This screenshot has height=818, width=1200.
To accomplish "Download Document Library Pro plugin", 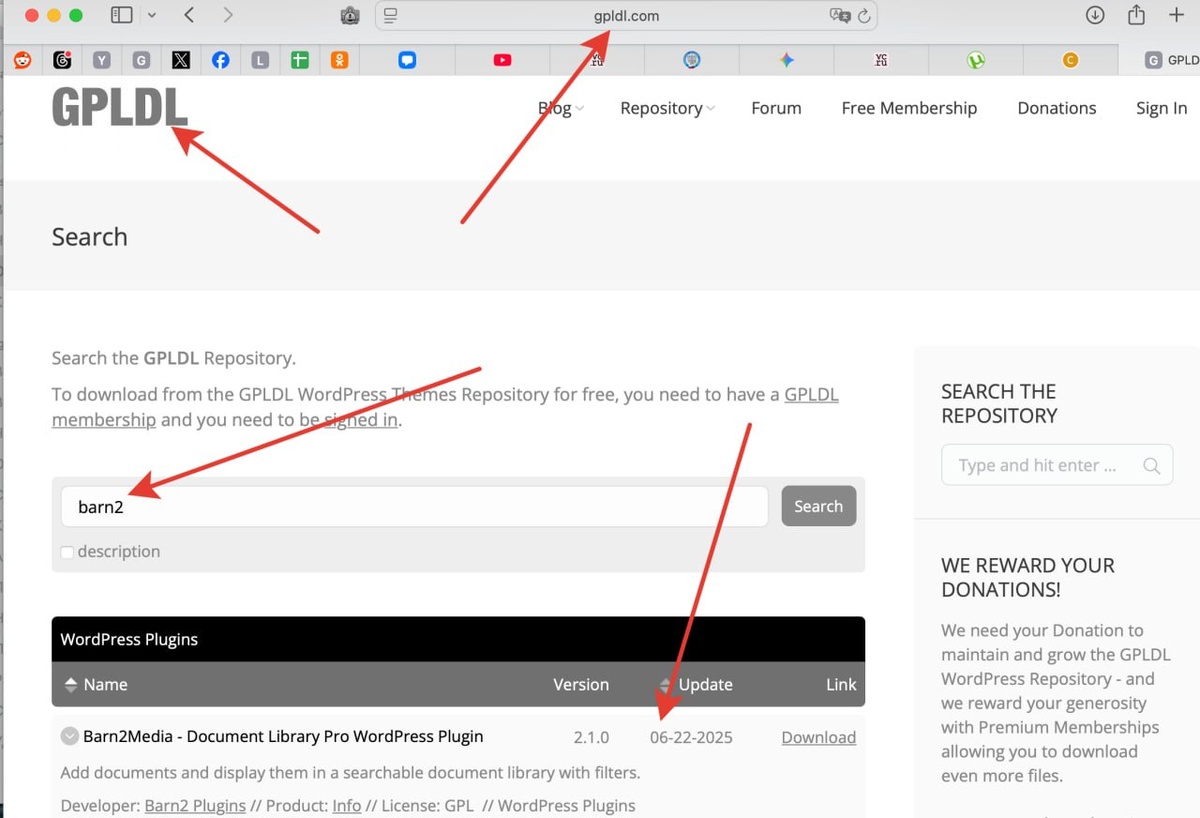I will coord(818,738).
